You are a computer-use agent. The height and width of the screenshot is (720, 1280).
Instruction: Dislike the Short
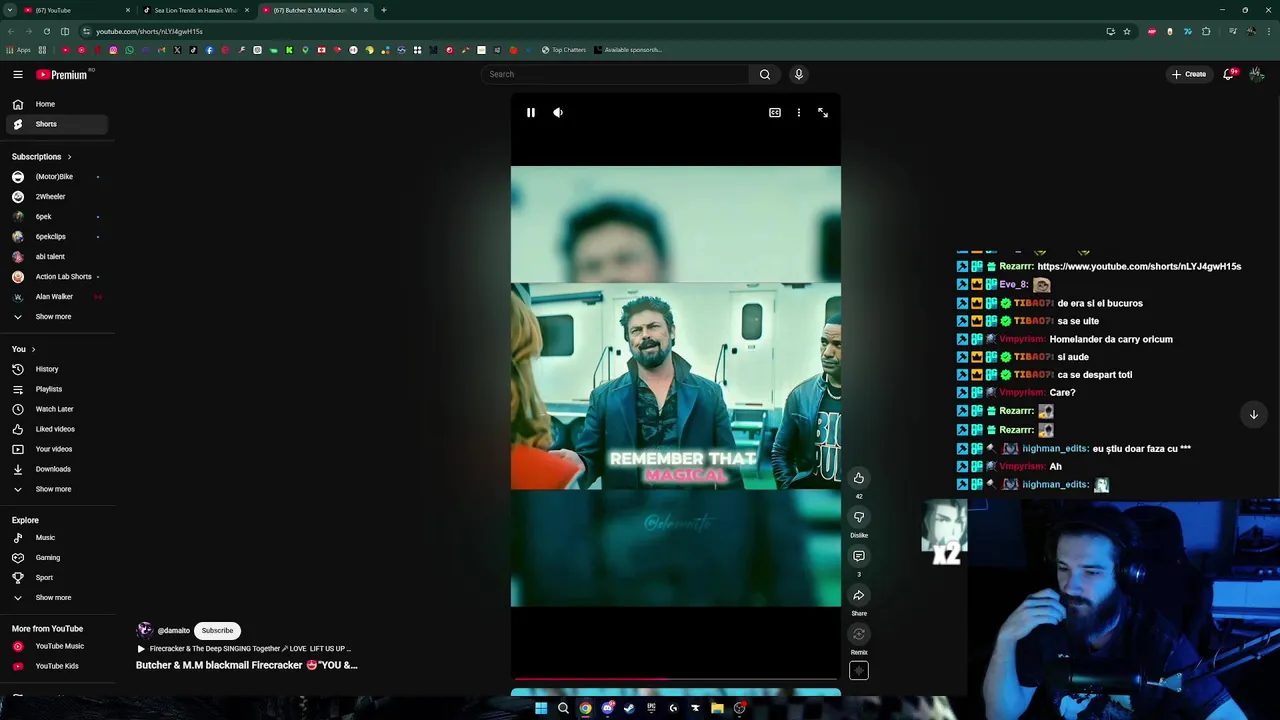[859, 517]
